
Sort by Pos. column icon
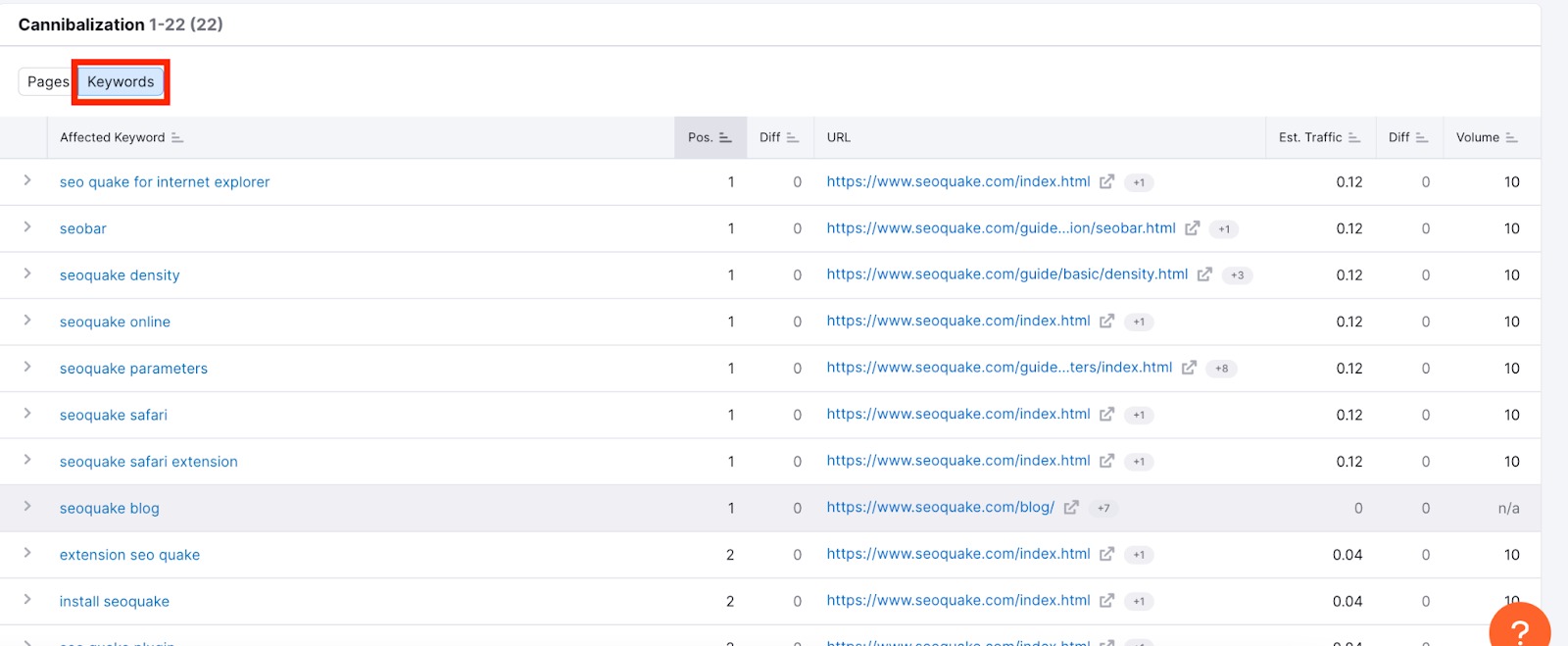point(725,137)
